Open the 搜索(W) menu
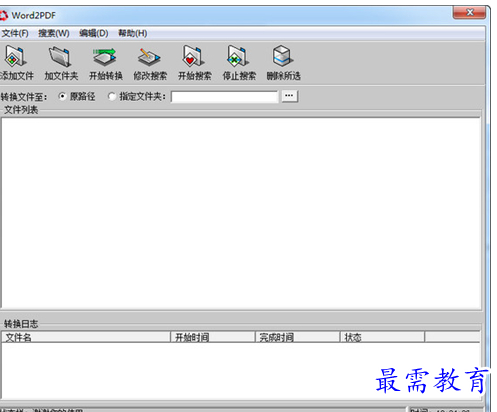This screenshot has height=412, width=497. (54, 33)
